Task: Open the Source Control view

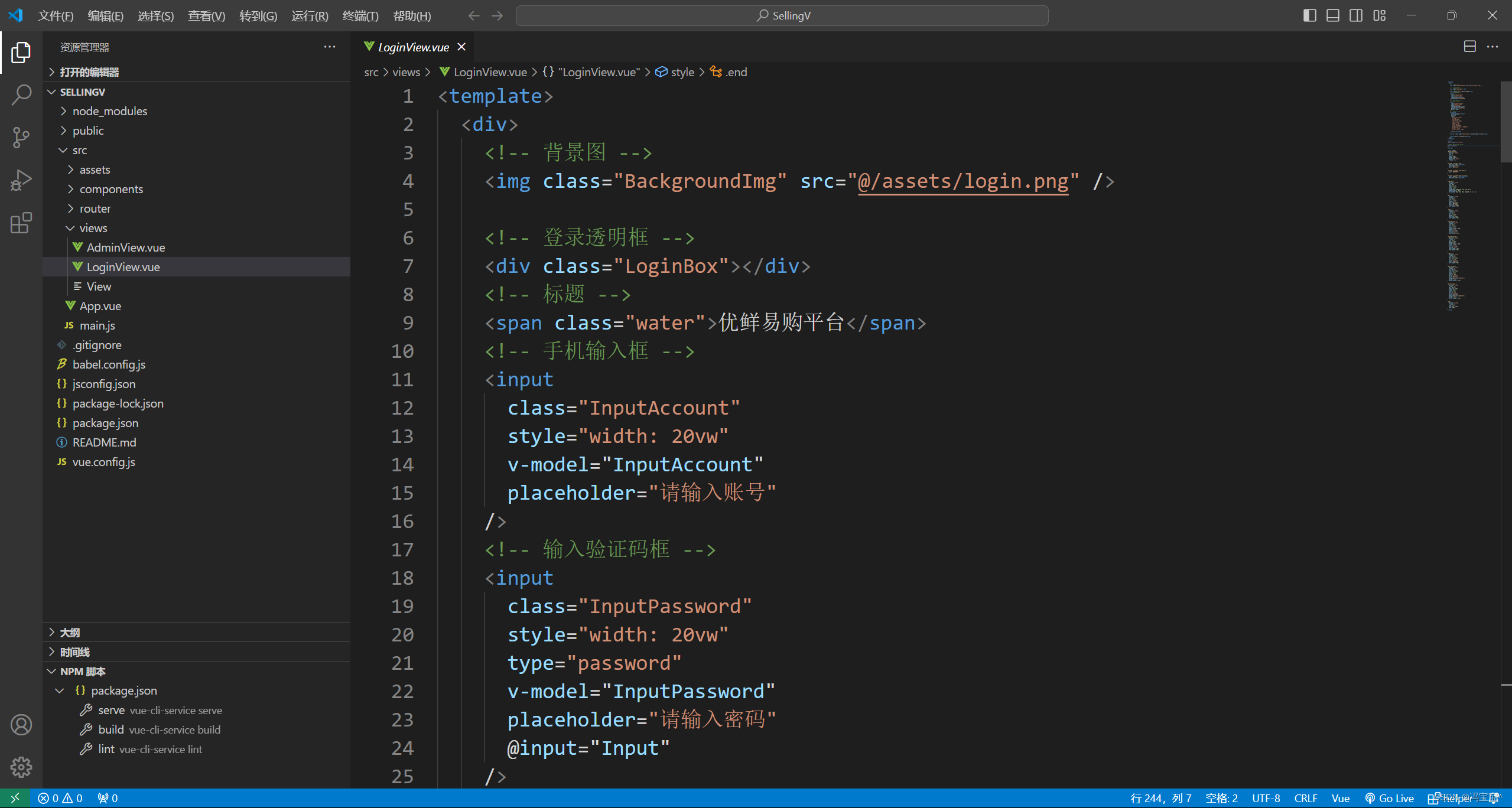Action: click(21, 137)
